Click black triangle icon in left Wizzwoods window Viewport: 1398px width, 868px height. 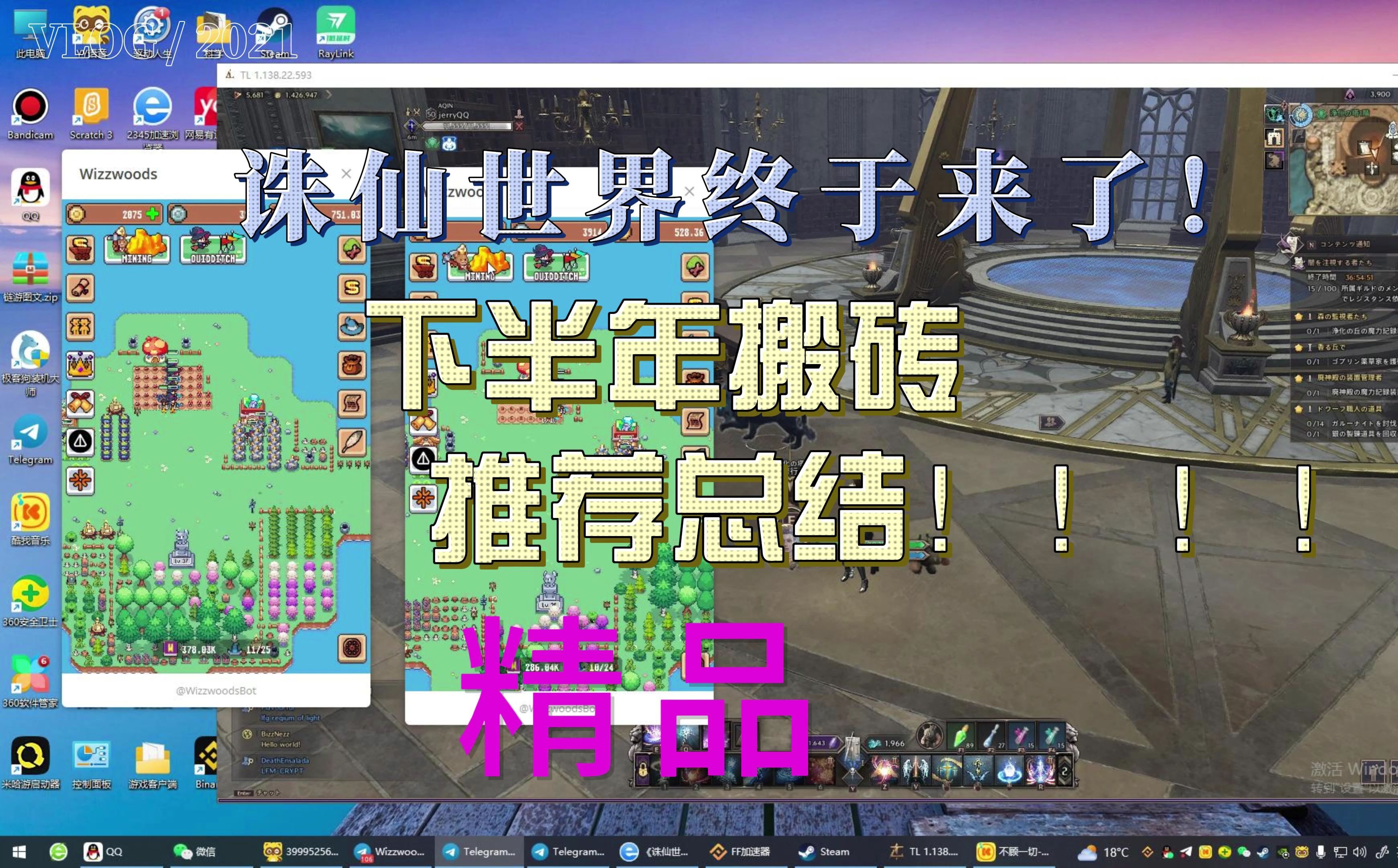80,442
